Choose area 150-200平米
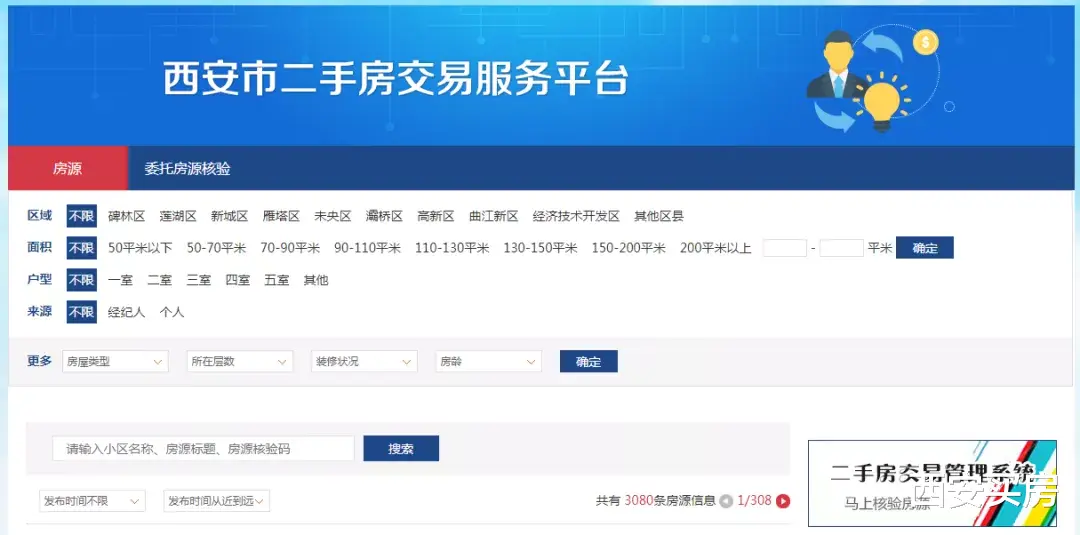Image resolution: width=1080 pixels, height=535 pixels. tap(629, 248)
